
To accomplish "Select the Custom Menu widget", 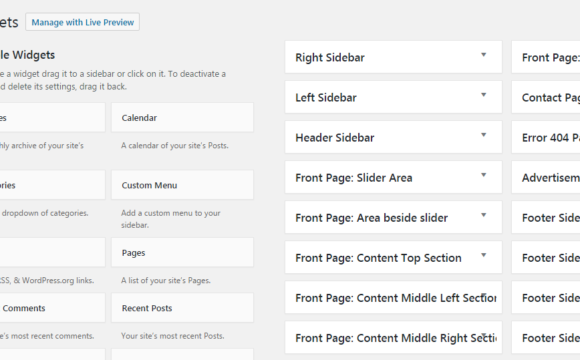I will point(182,185).
